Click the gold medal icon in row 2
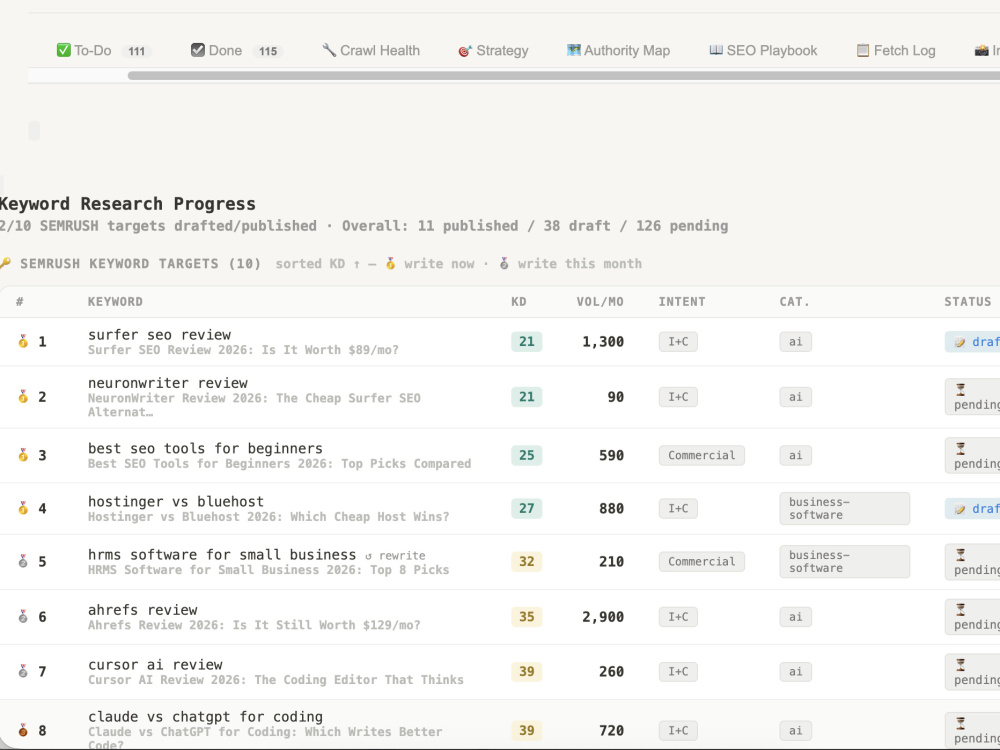This screenshot has height=750, width=1000. pyautogui.click(x=23, y=397)
